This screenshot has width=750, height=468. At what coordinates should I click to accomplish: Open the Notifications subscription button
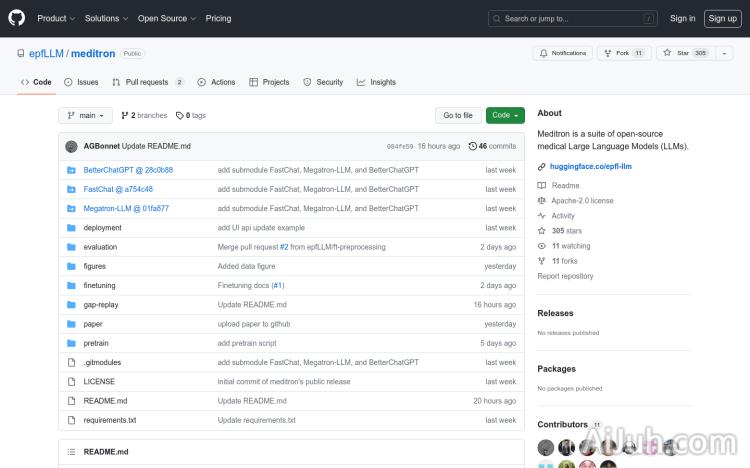[563, 53]
